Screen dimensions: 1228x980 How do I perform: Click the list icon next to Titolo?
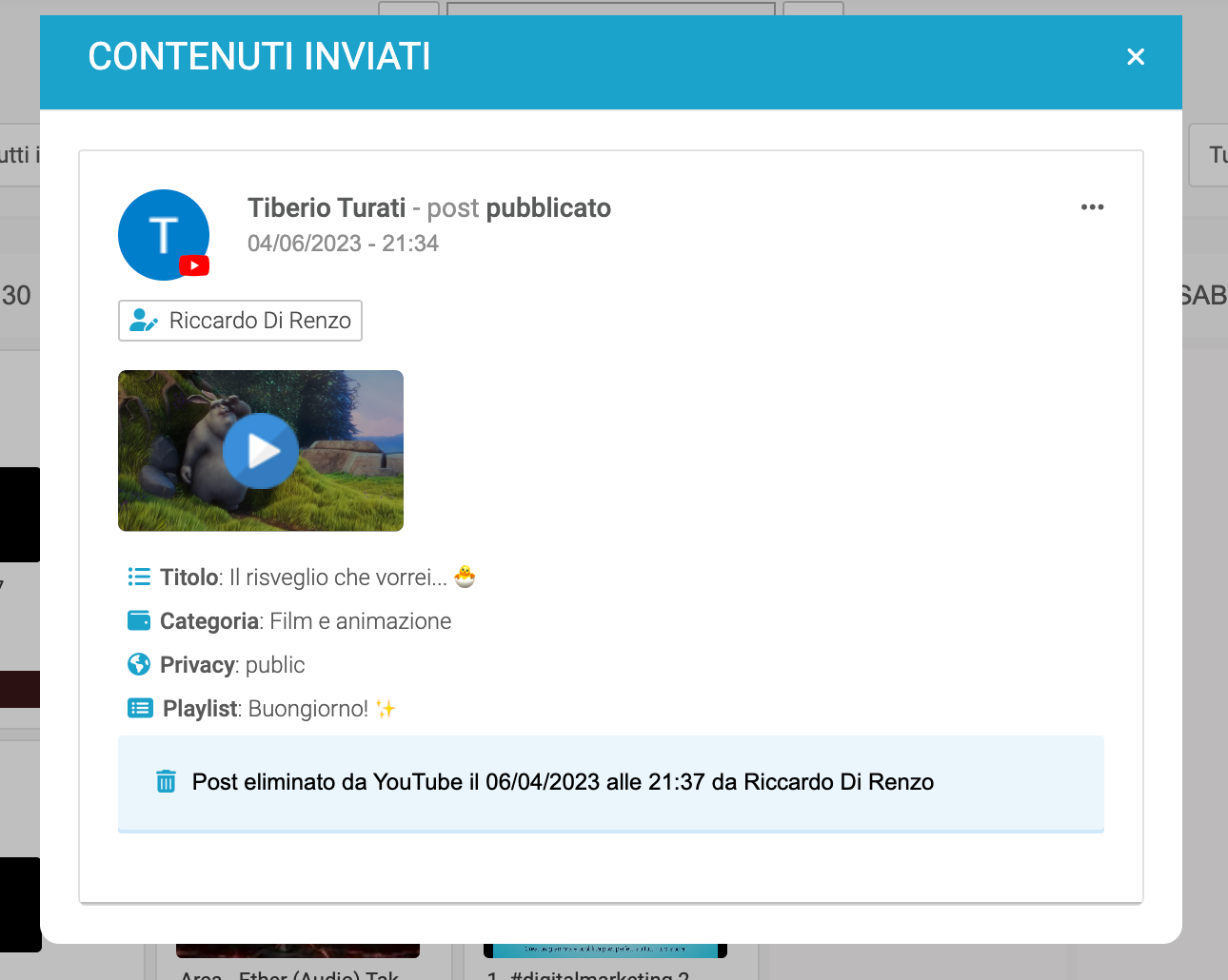click(139, 577)
